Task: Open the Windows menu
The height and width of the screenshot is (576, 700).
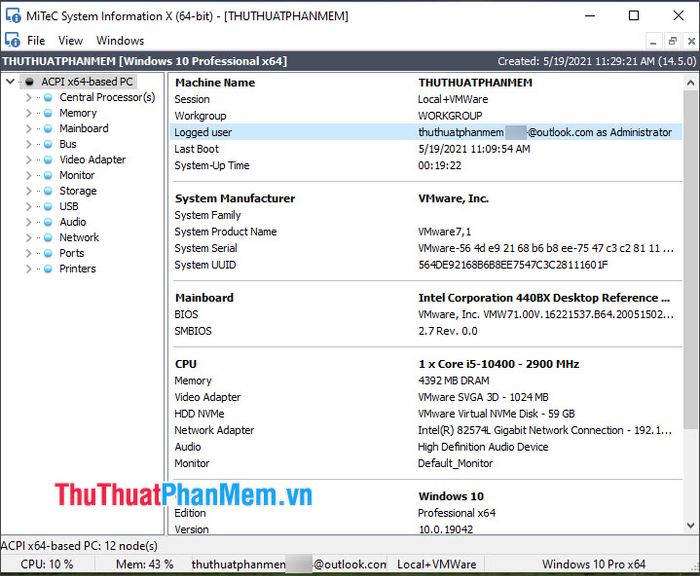Action: click(x=120, y=41)
